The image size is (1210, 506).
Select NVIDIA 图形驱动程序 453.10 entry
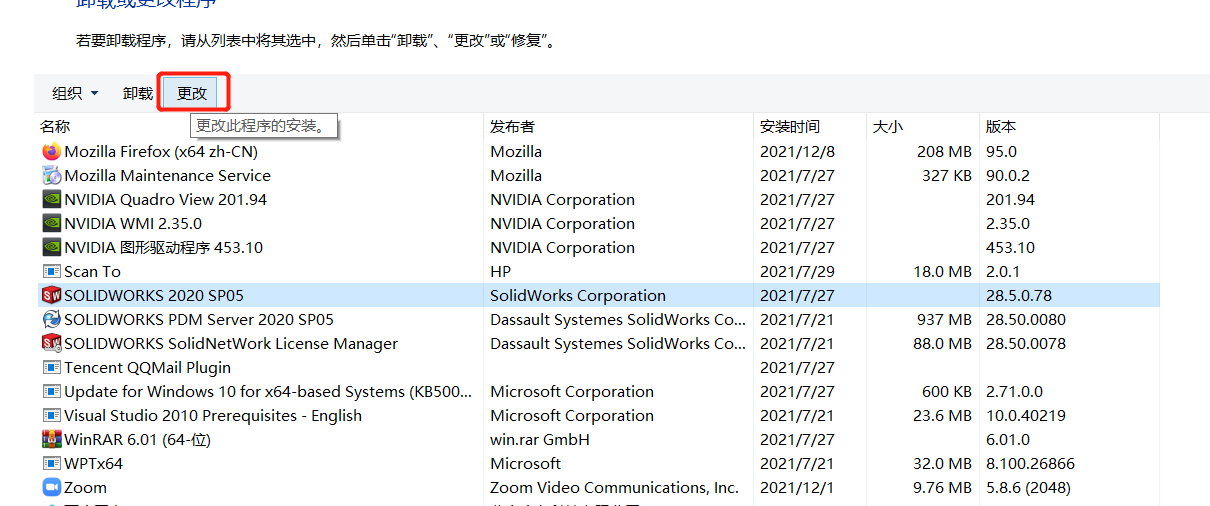coord(164,248)
